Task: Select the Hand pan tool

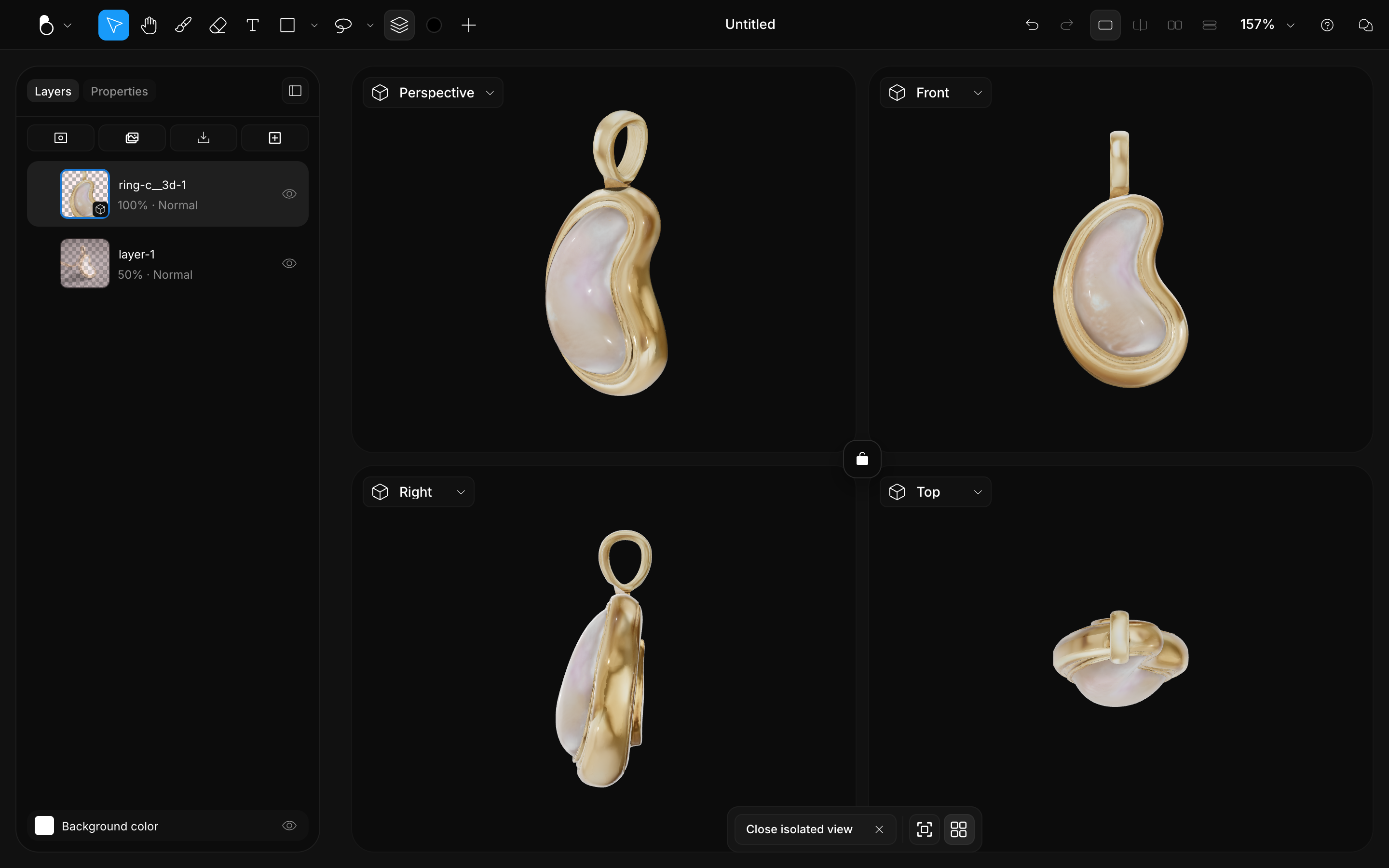Action: (x=149, y=25)
